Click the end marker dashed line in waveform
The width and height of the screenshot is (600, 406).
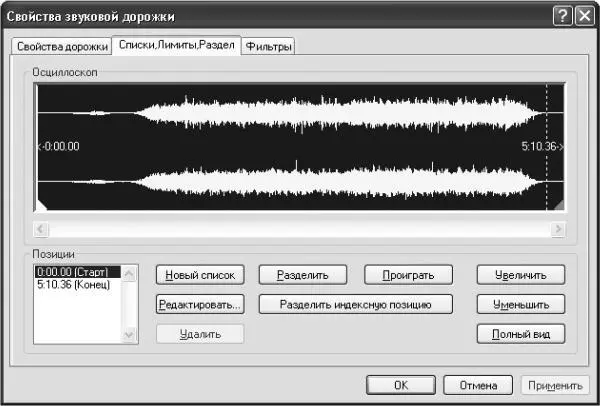(547, 146)
